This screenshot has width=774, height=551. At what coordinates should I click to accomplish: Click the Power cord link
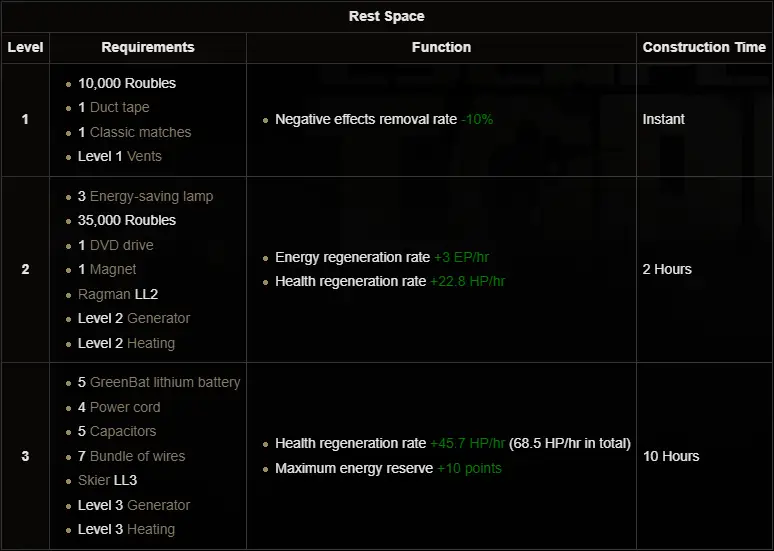pyautogui.click(x=125, y=407)
